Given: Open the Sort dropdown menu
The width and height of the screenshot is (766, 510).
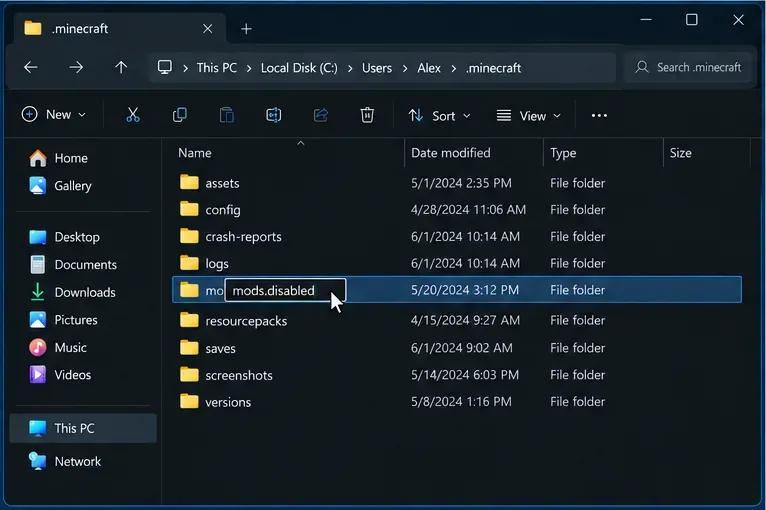Looking at the screenshot, I should (x=439, y=116).
